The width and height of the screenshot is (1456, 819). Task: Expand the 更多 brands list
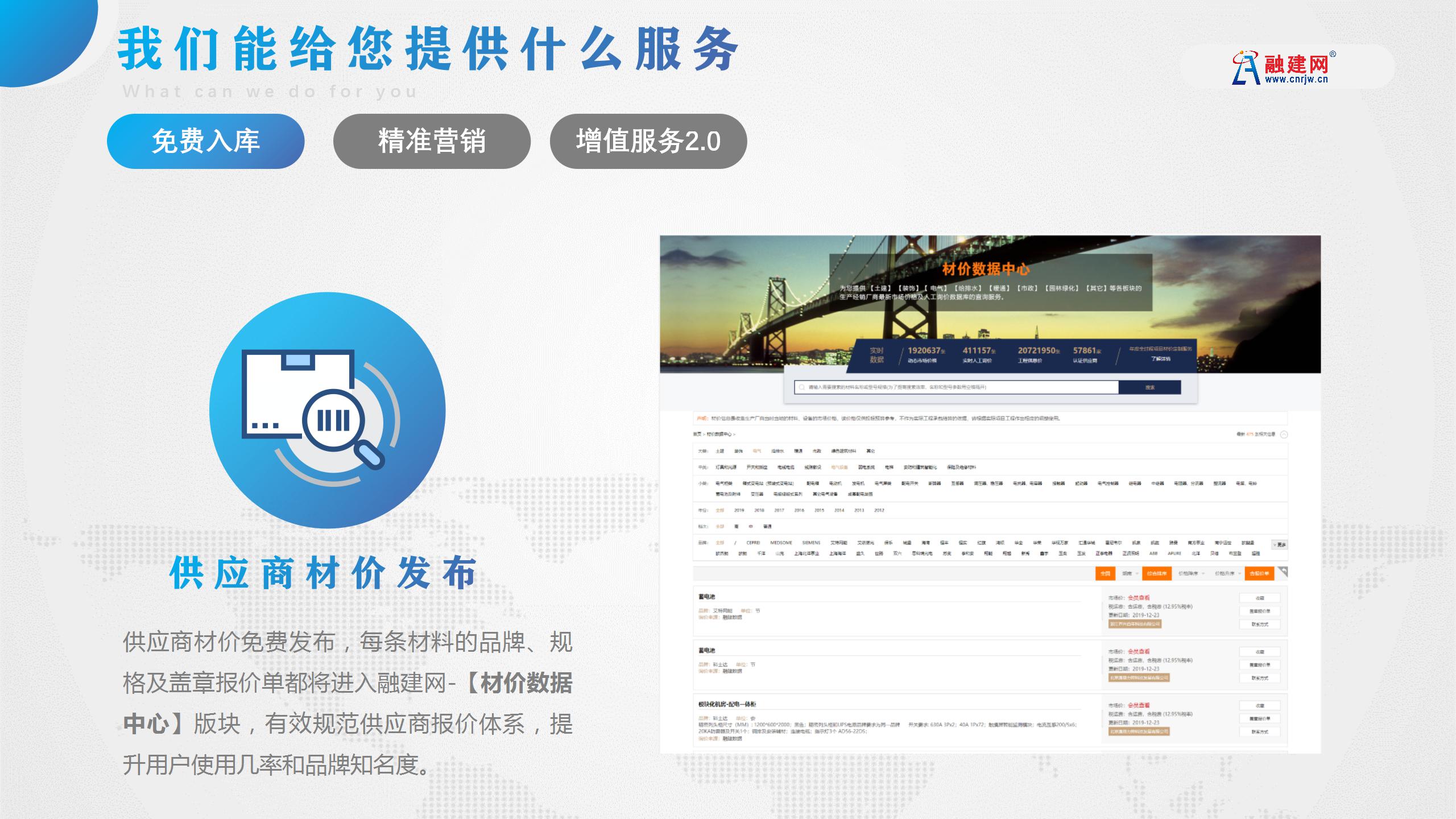[1280, 544]
